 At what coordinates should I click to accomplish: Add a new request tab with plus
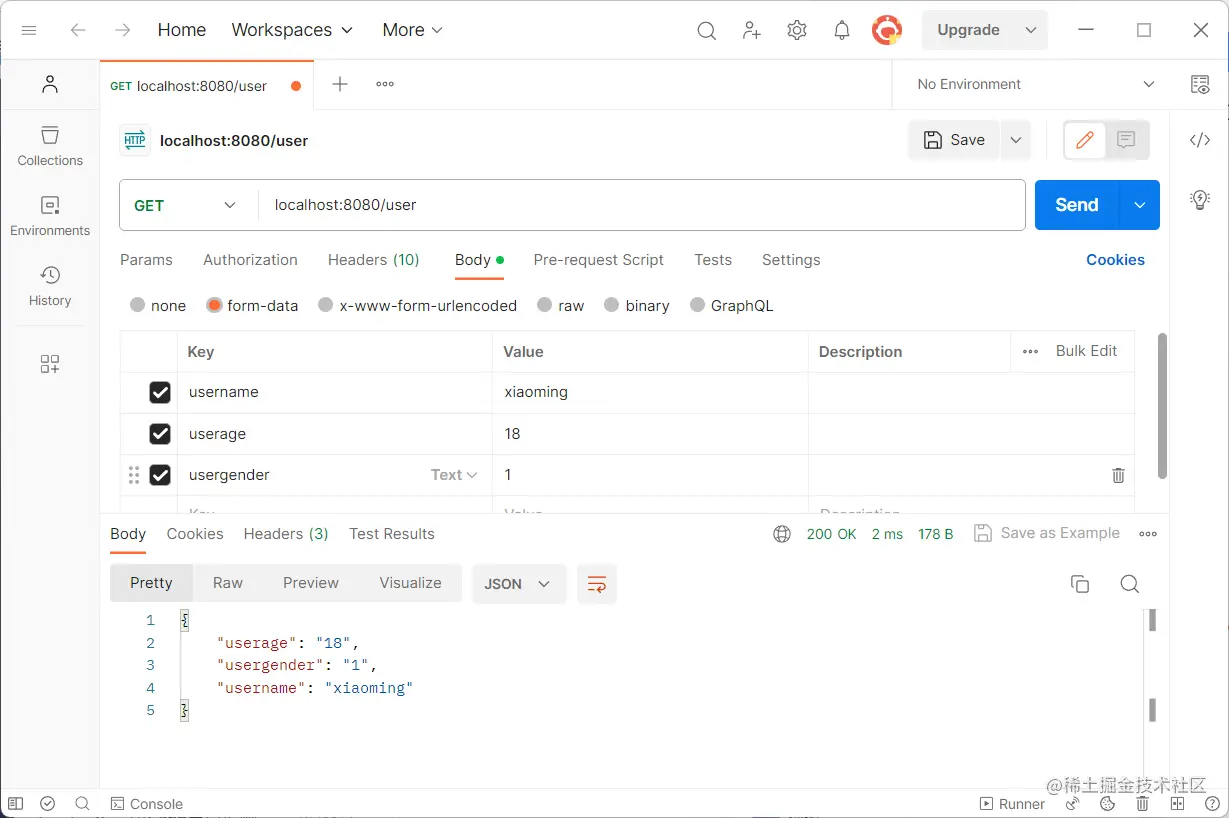pyautogui.click(x=340, y=84)
